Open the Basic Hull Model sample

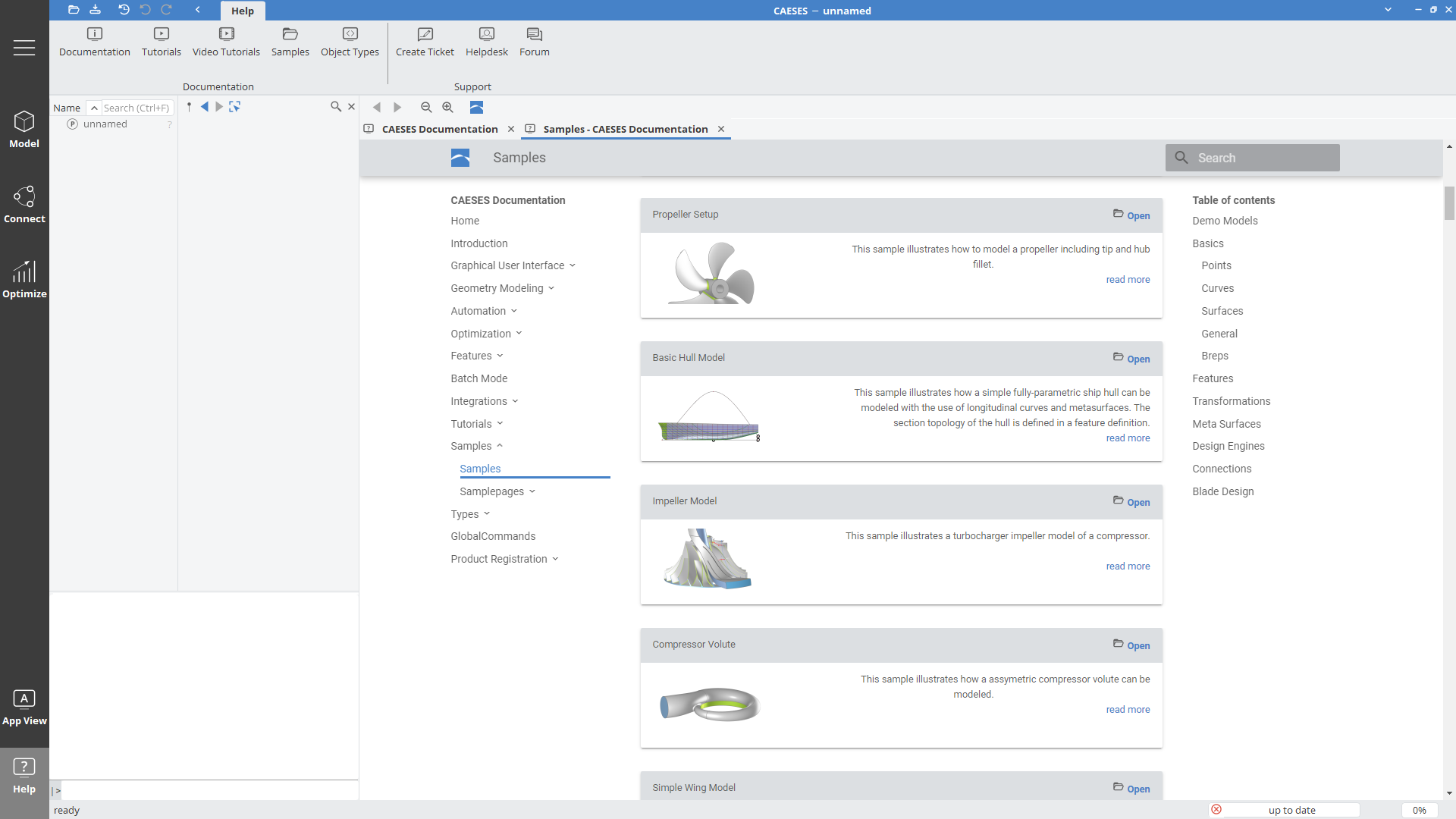click(1131, 359)
